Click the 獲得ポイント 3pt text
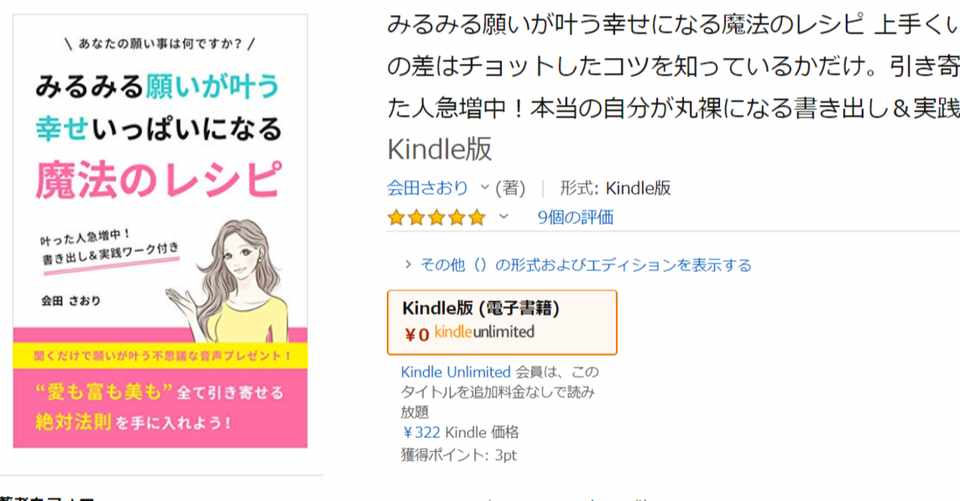Screen dimensions: 960x501 coord(459,455)
